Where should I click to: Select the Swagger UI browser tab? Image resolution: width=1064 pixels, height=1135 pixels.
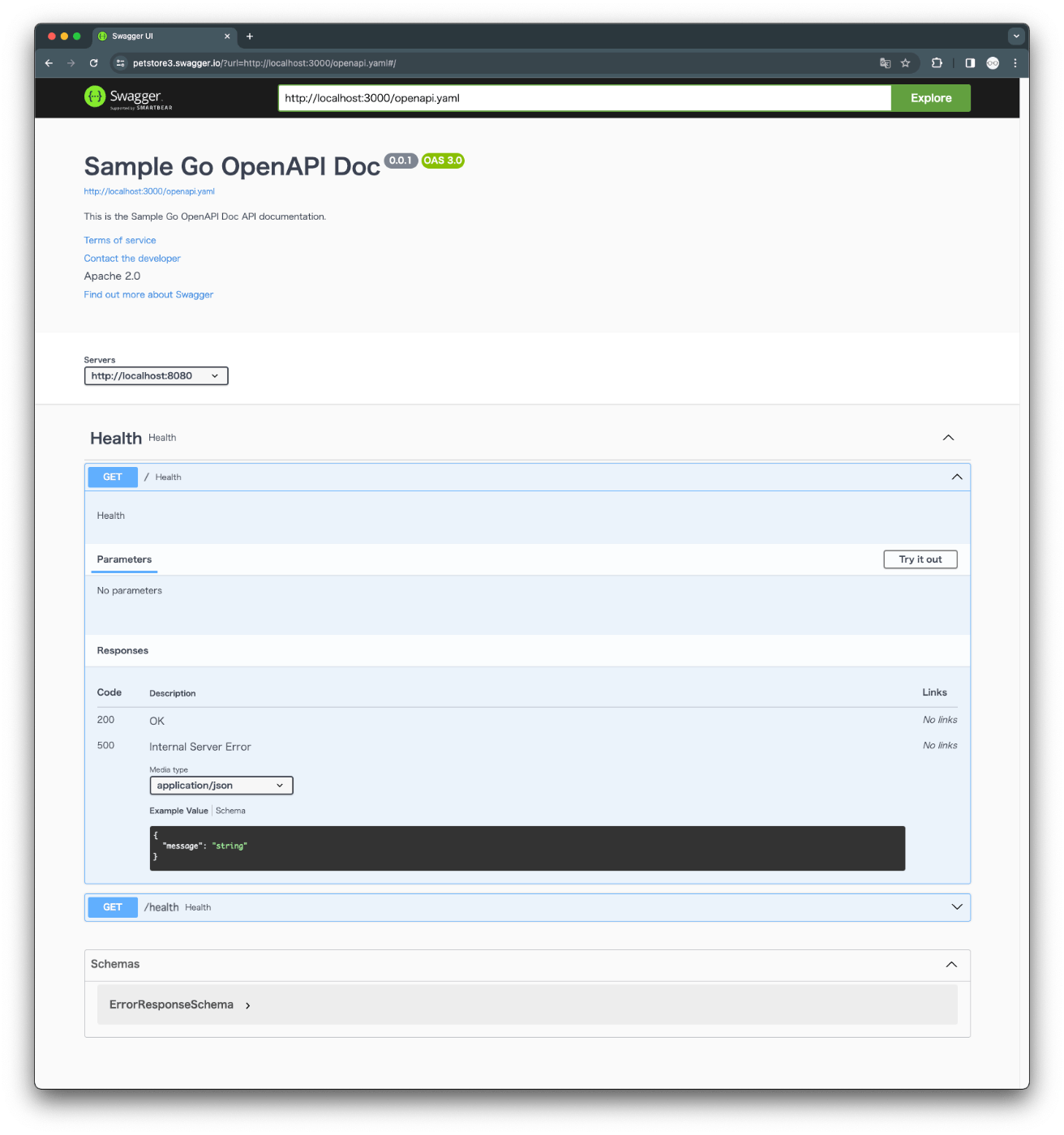pos(165,36)
